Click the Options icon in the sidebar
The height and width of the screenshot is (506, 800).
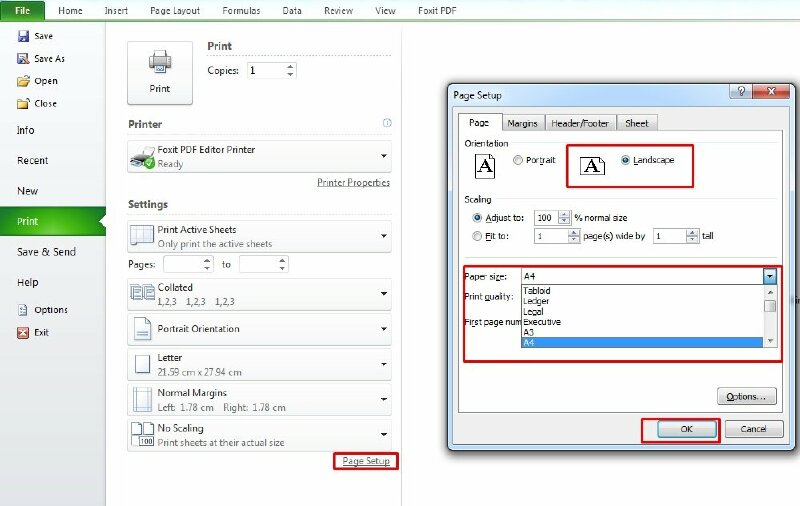23,310
